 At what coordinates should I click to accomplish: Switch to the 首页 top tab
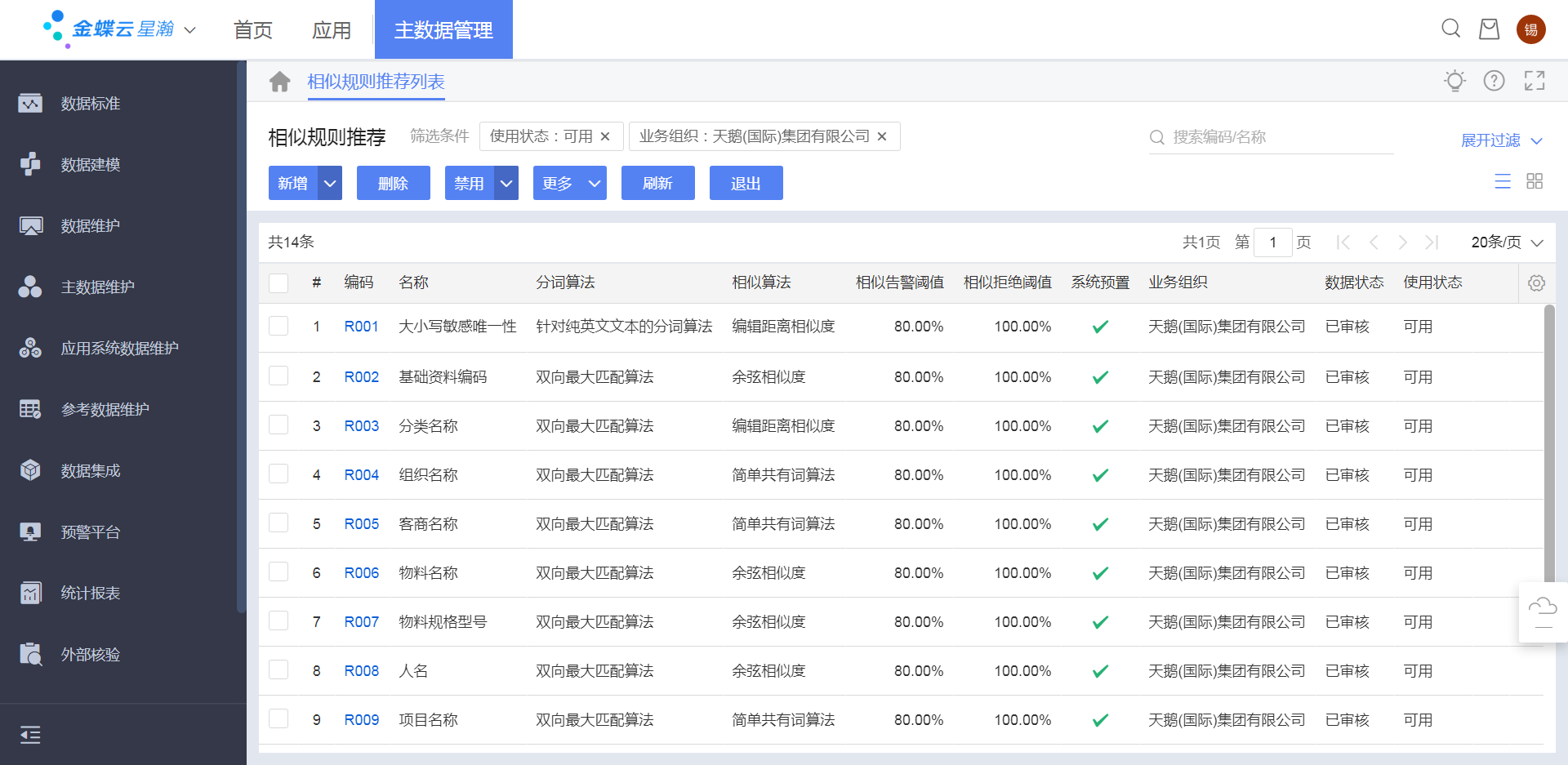(253, 30)
